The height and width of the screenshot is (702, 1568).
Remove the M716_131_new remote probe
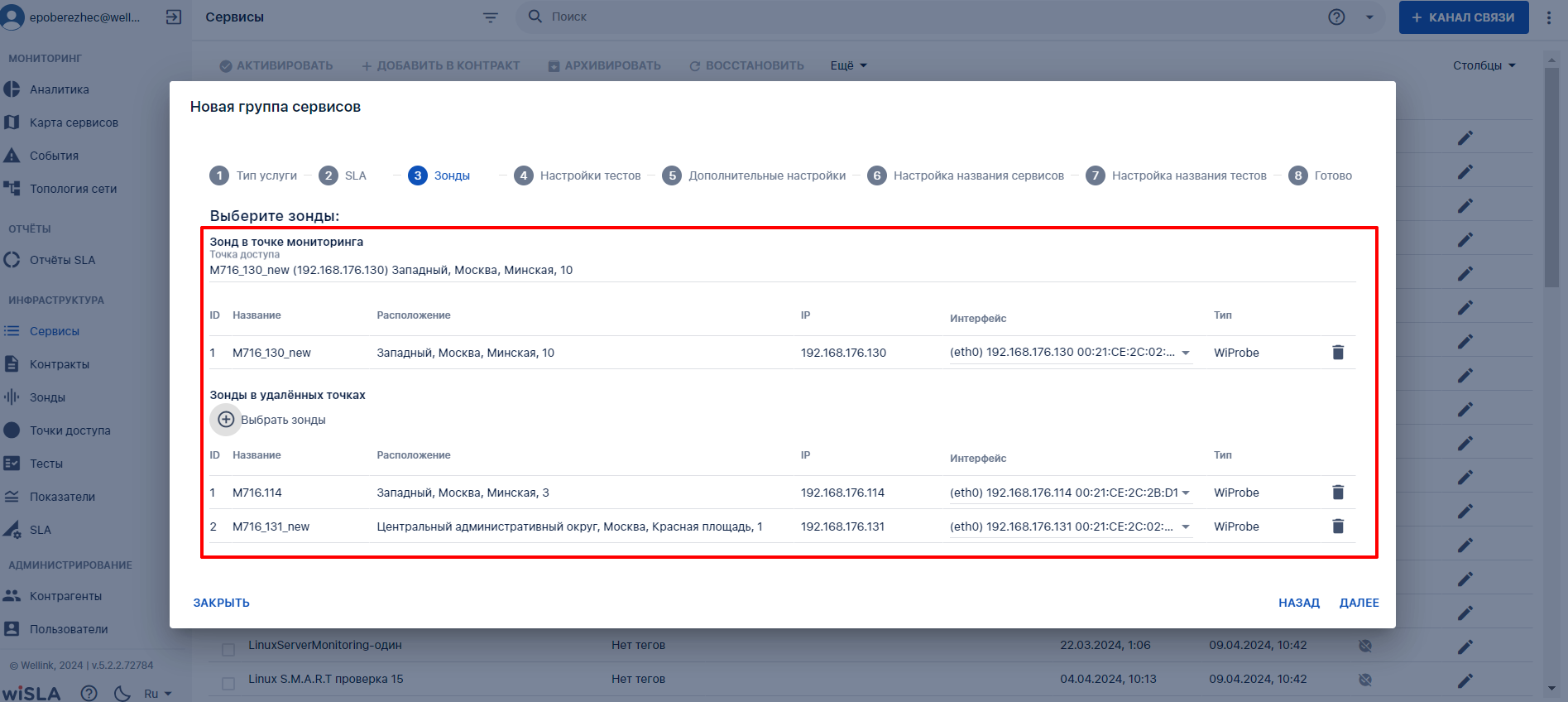pos(1337,526)
